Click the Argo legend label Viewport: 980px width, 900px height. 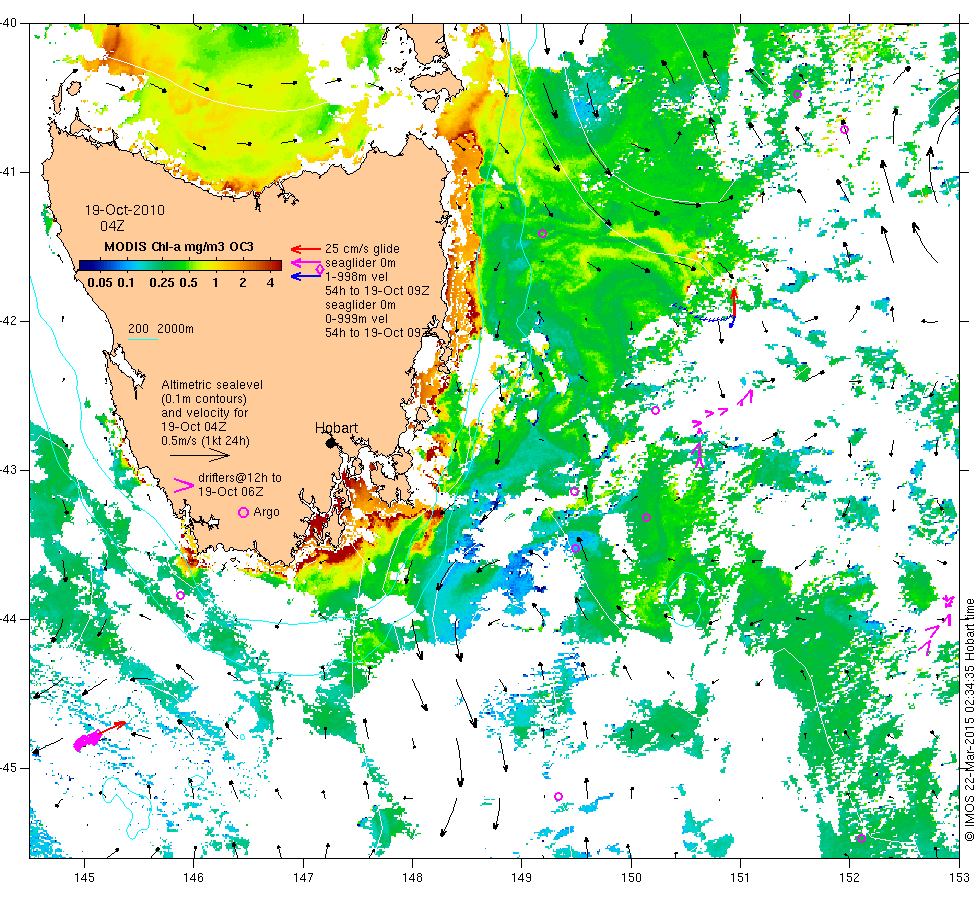(x=266, y=512)
